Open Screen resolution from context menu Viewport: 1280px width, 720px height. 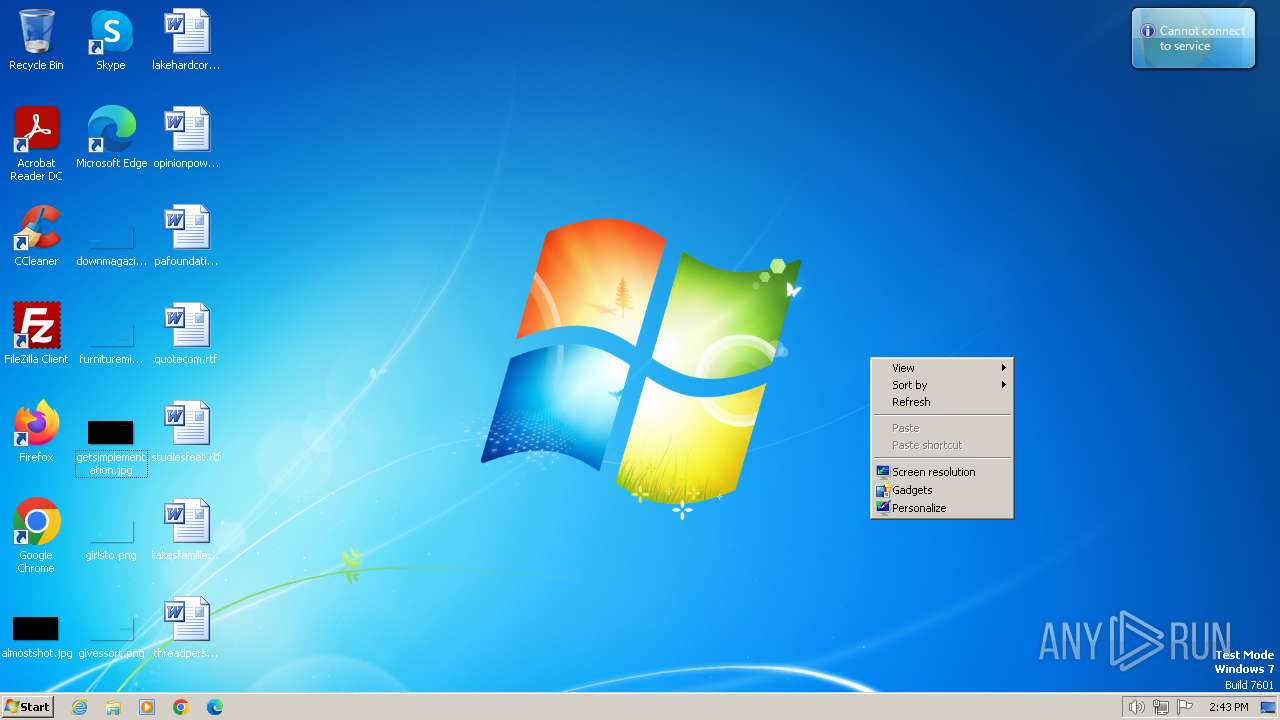[x=942, y=472]
